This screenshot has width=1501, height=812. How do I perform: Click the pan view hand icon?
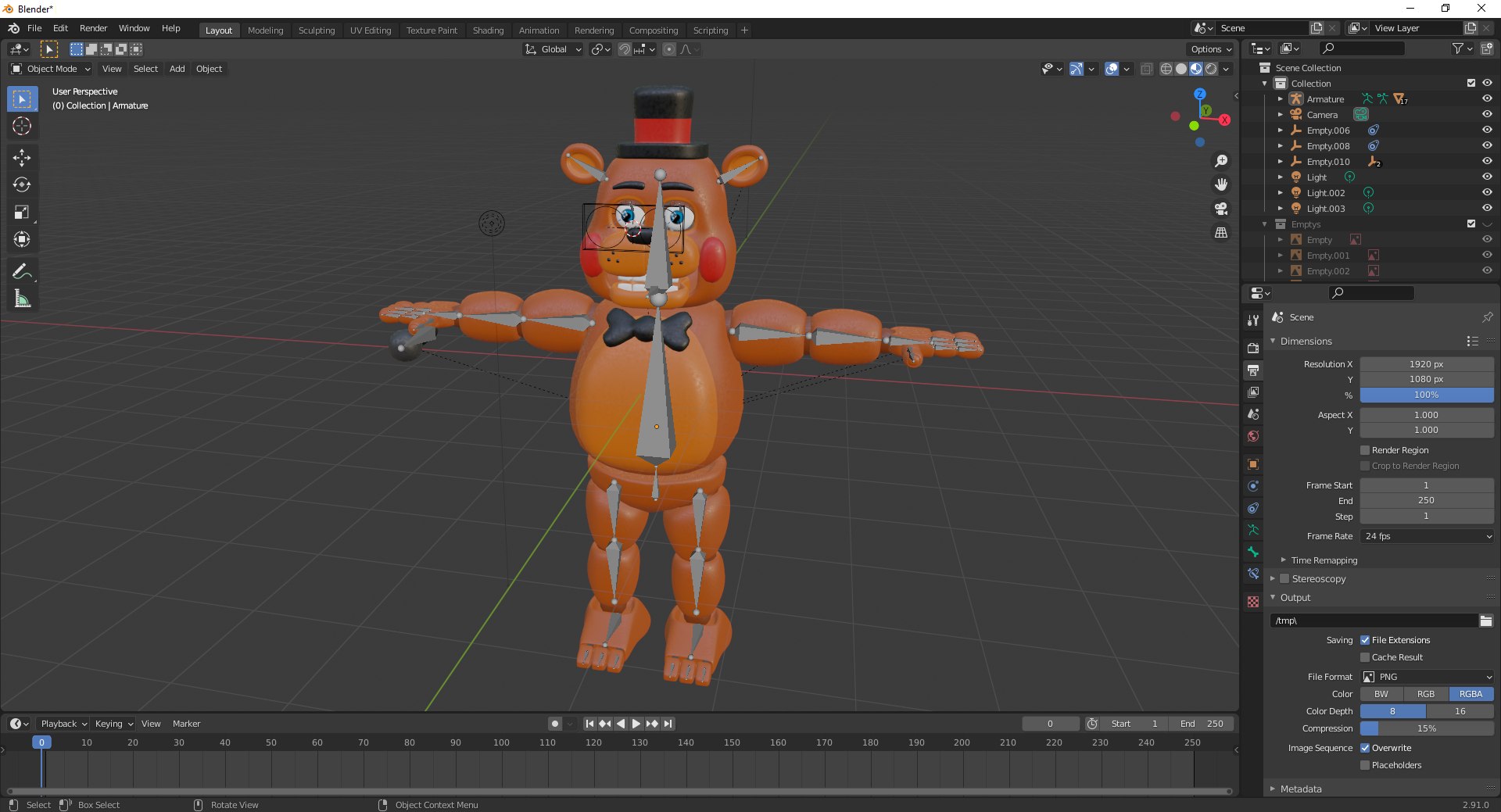(x=1221, y=184)
